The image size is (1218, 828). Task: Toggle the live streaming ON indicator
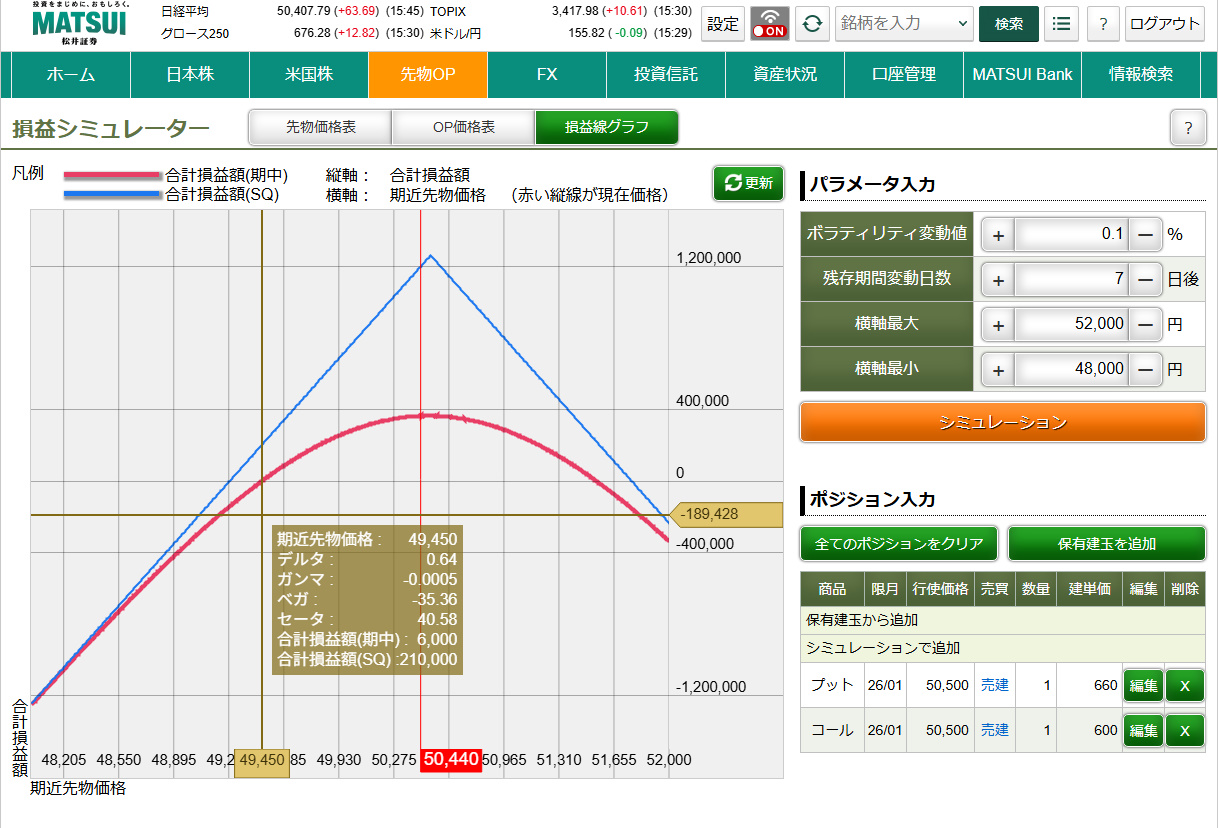click(x=769, y=23)
